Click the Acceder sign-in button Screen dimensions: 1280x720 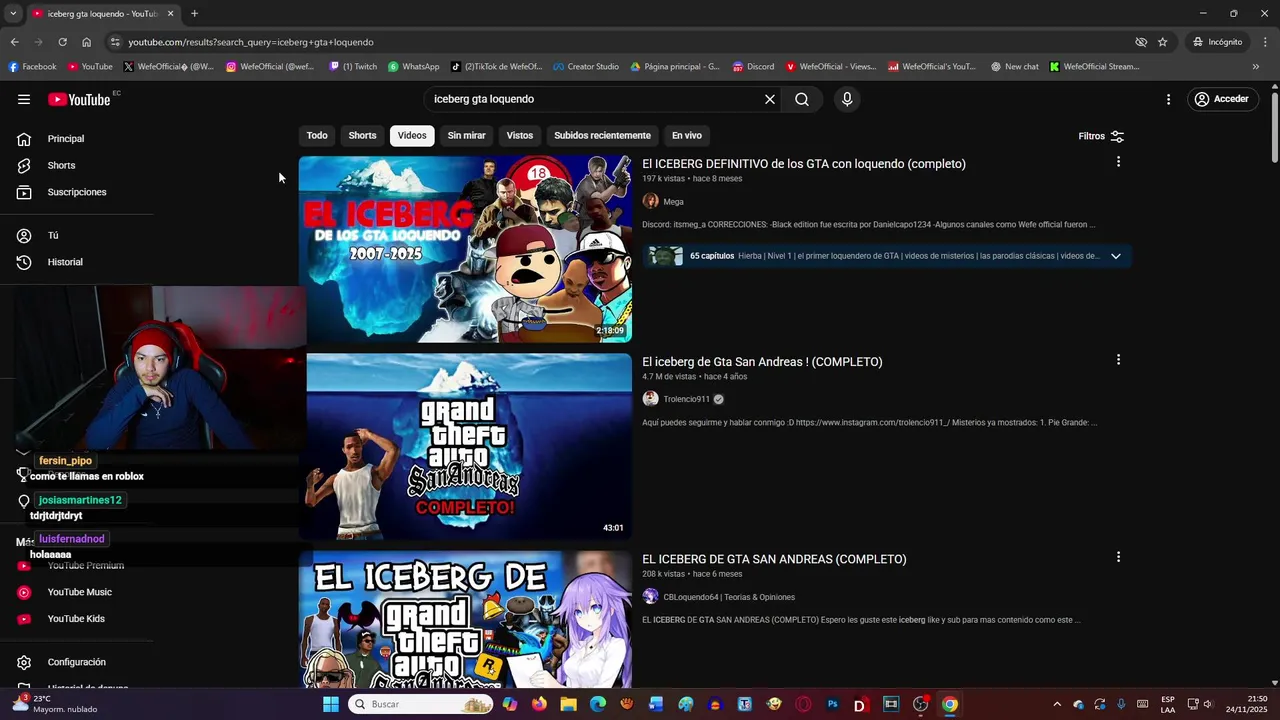1221,99
